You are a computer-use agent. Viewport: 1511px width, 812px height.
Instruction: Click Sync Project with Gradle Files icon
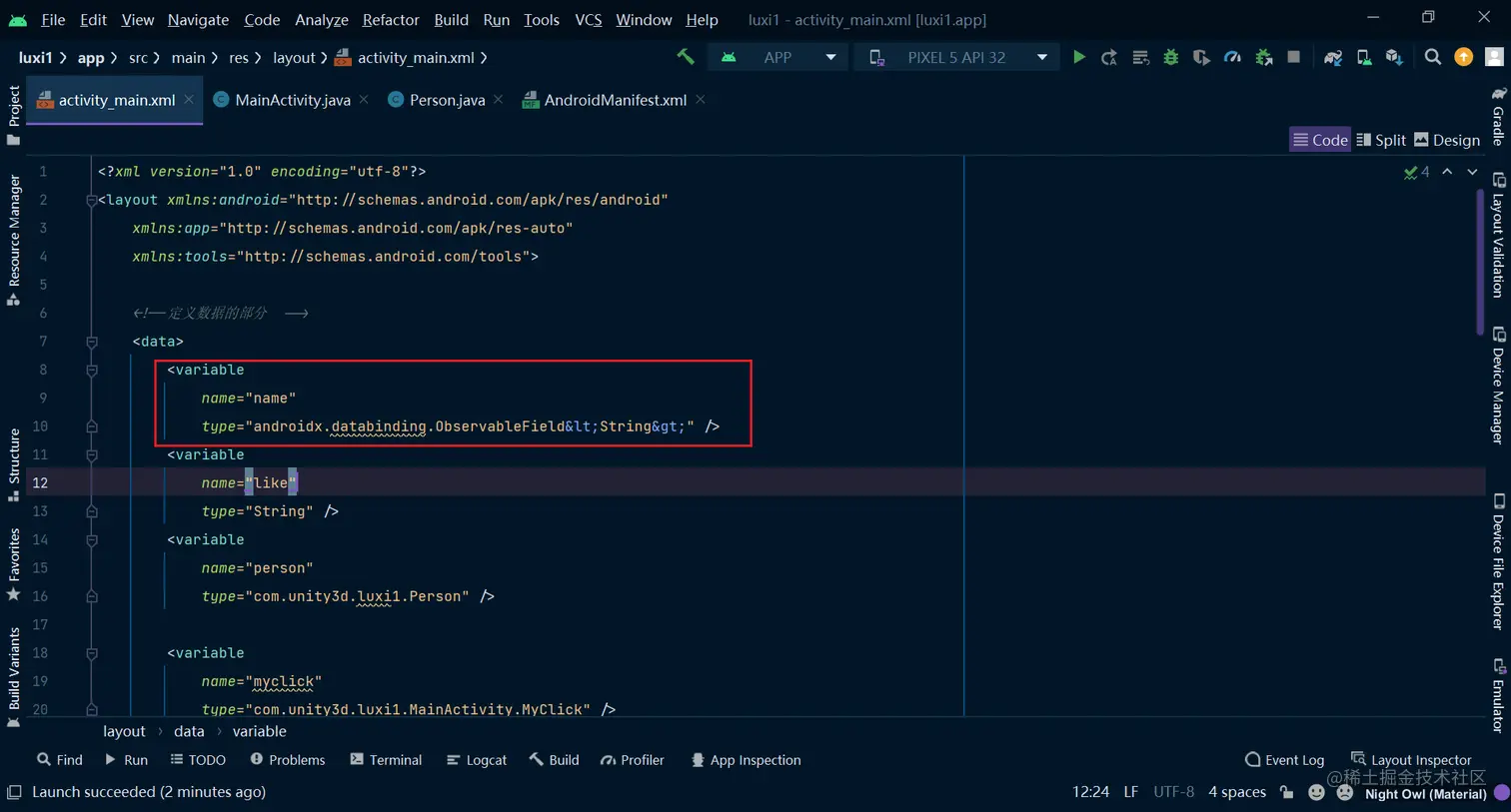[x=1333, y=57]
